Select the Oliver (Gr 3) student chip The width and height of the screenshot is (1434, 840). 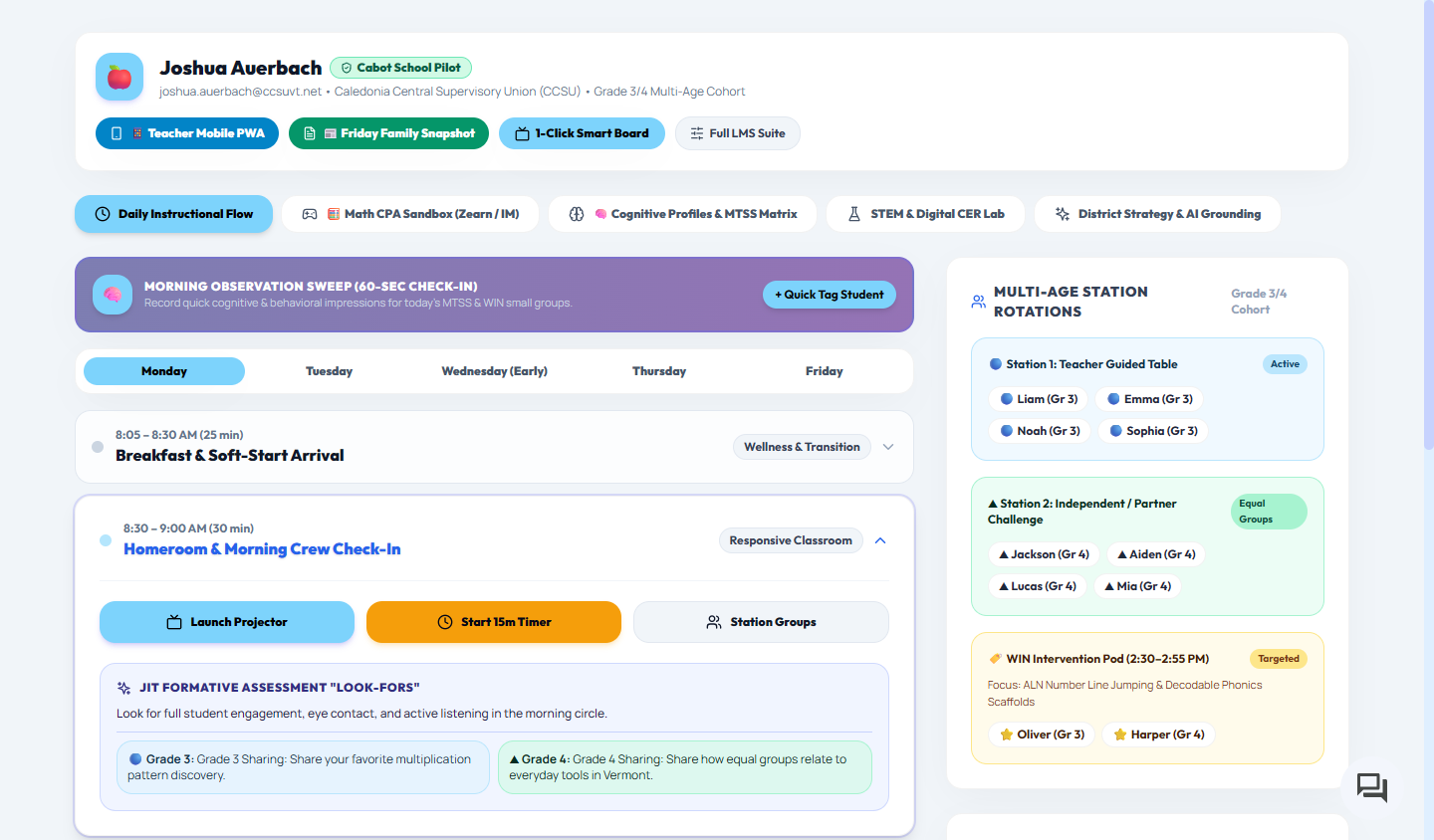pyautogui.click(x=1042, y=735)
